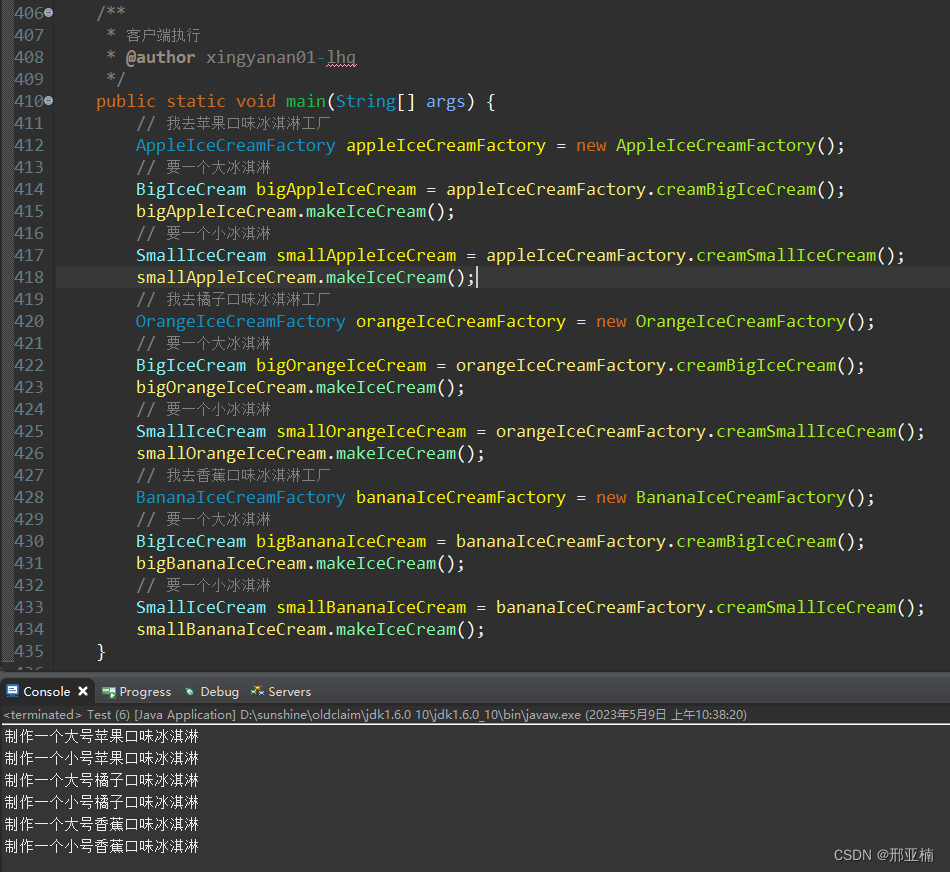Click comment '我去苹果口味冰淇淋工厂' on line 411
This screenshot has width=950, height=872.
248,124
